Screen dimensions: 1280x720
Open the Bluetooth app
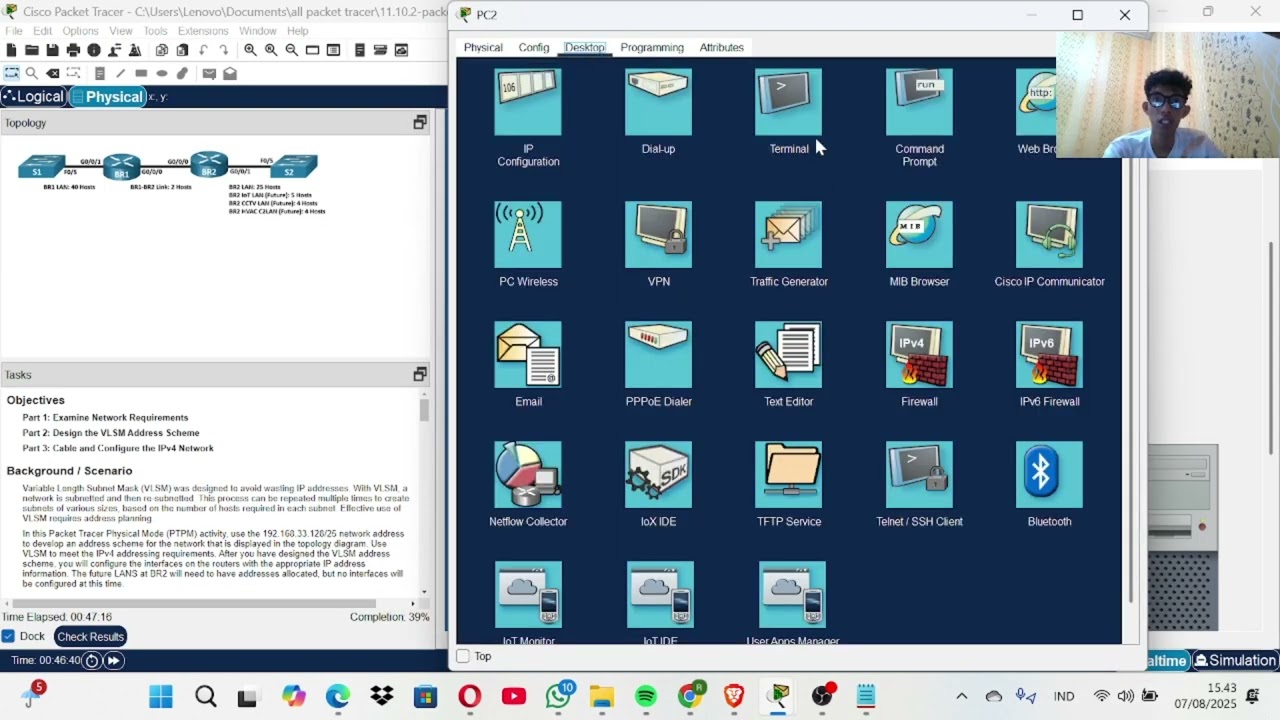coord(1049,475)
